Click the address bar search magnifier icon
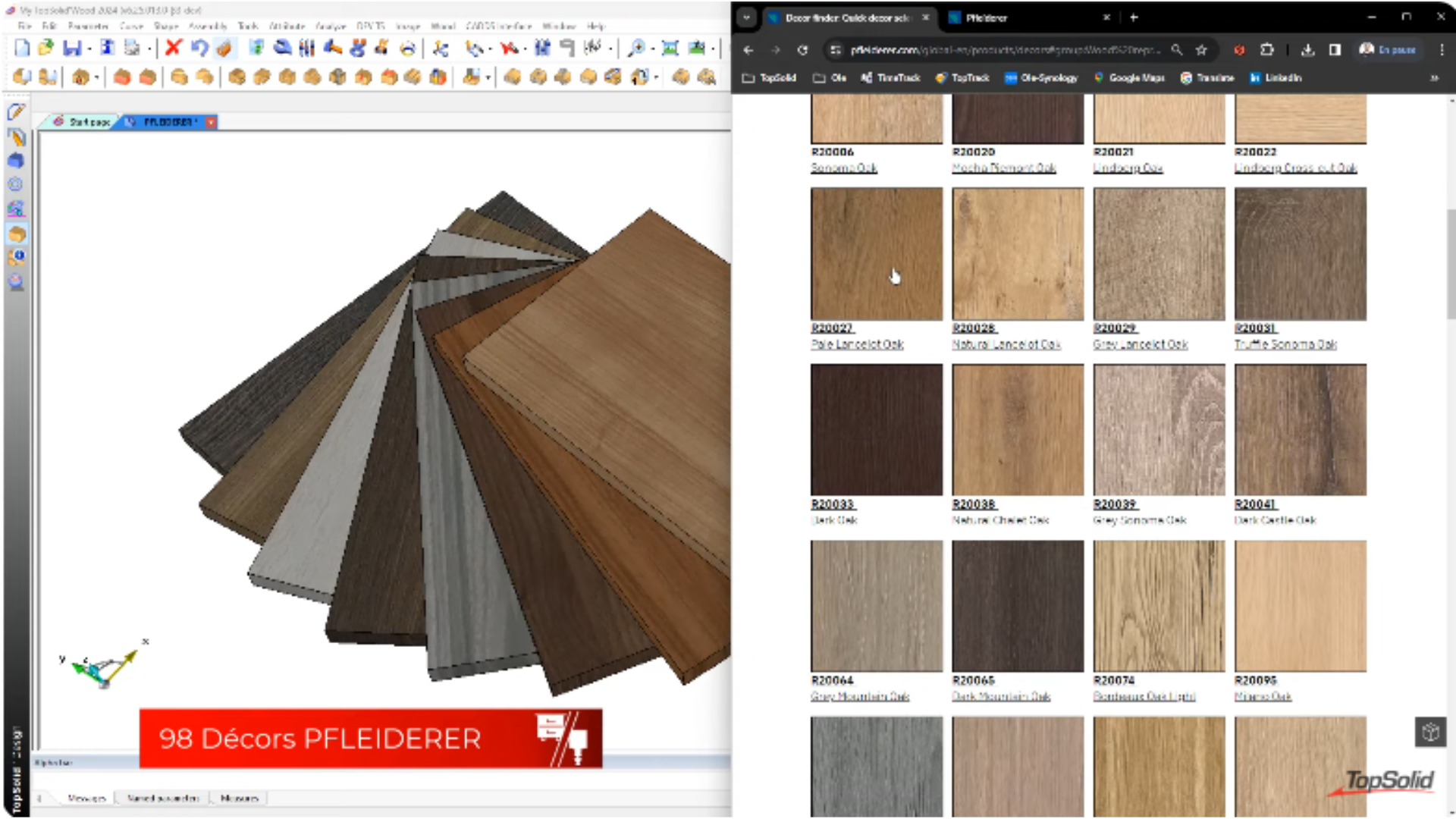 point(1177,50)
